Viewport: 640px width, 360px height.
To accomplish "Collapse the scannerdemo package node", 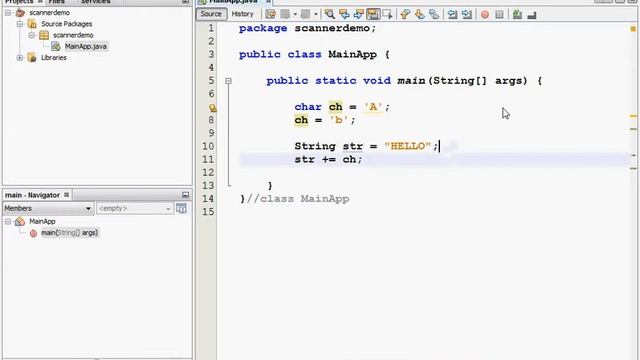I will [x=31, y=35].
